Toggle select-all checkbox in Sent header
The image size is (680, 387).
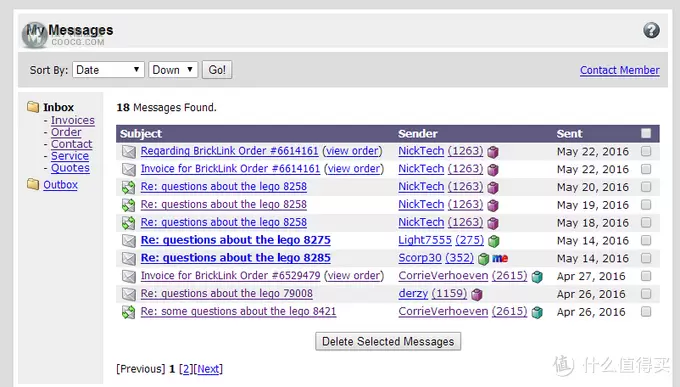tap(646, 133)
